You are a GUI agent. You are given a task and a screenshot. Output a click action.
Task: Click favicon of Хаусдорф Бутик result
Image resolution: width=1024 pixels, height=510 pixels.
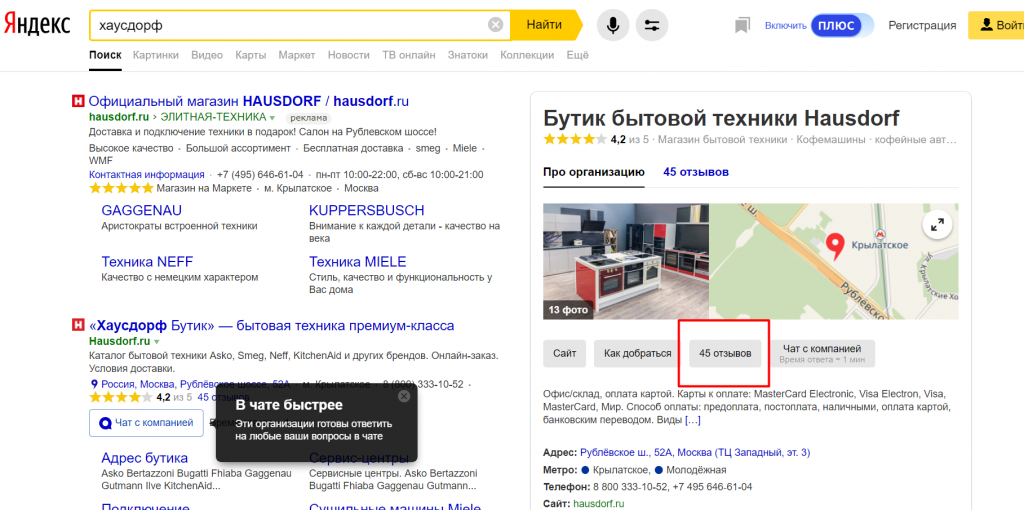click(78, 325)
